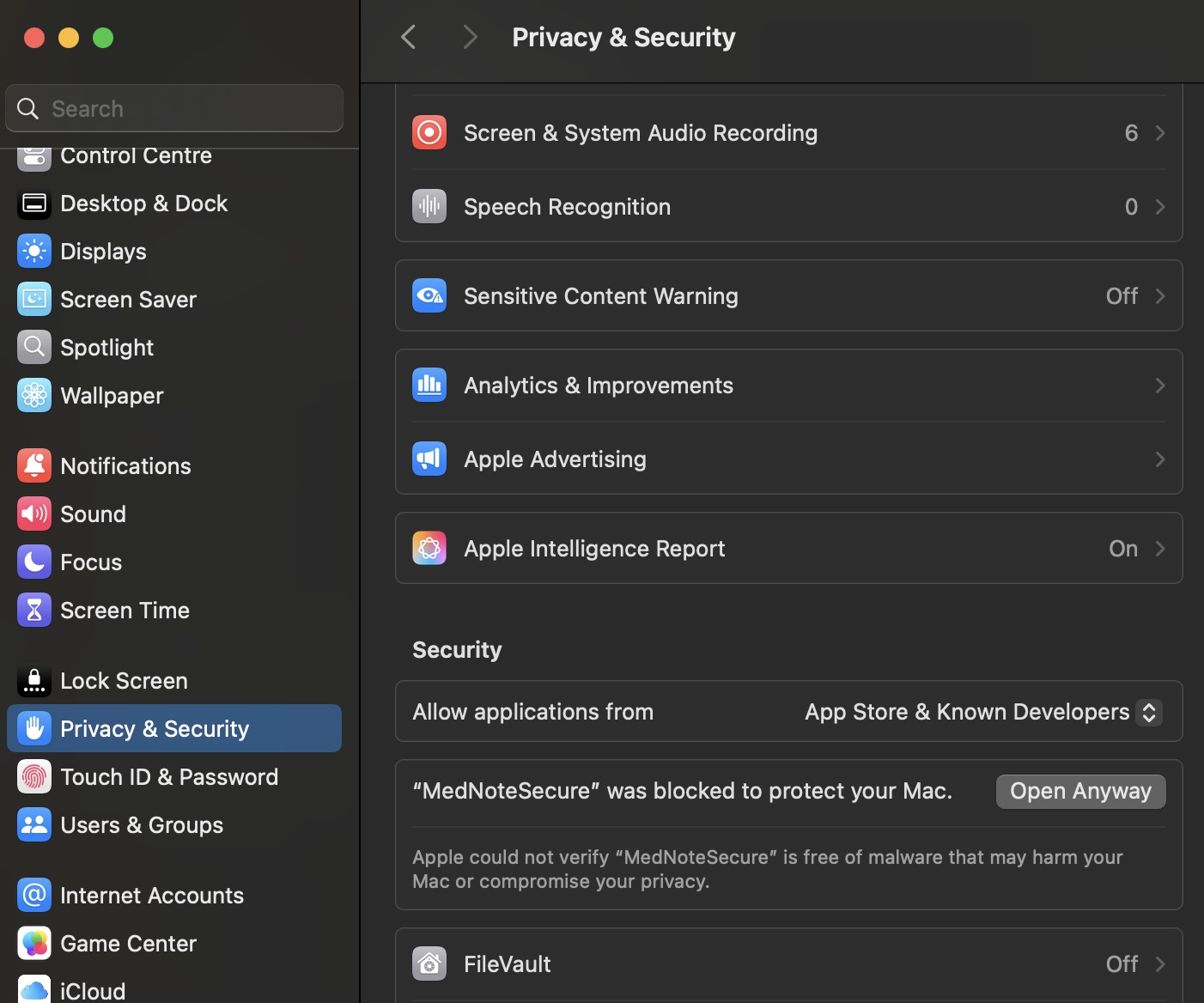Open Notifications bell icon
The image size is (1204, 1003).
tap(34, 466)
